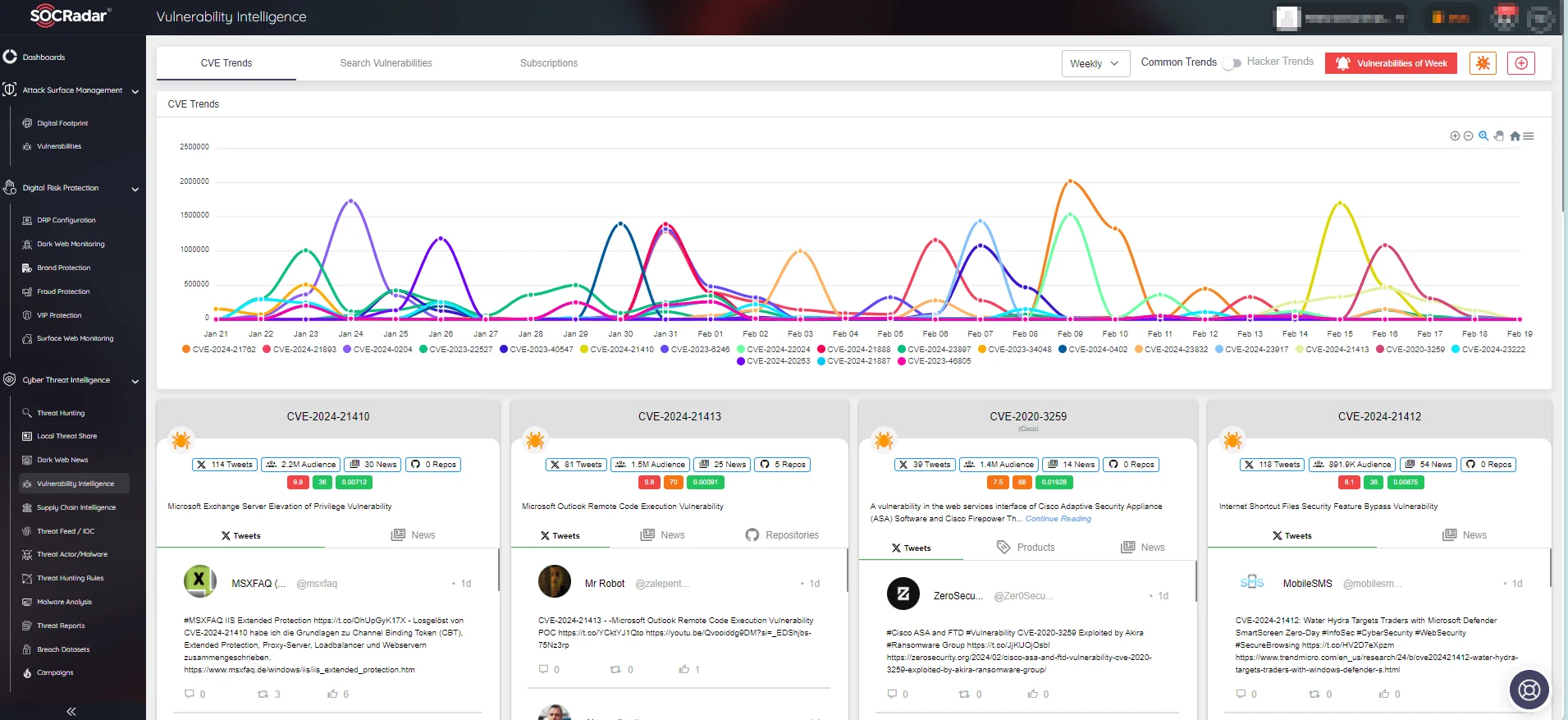
Task: Switch to CVE Trends tab
Action: [226, 63]
